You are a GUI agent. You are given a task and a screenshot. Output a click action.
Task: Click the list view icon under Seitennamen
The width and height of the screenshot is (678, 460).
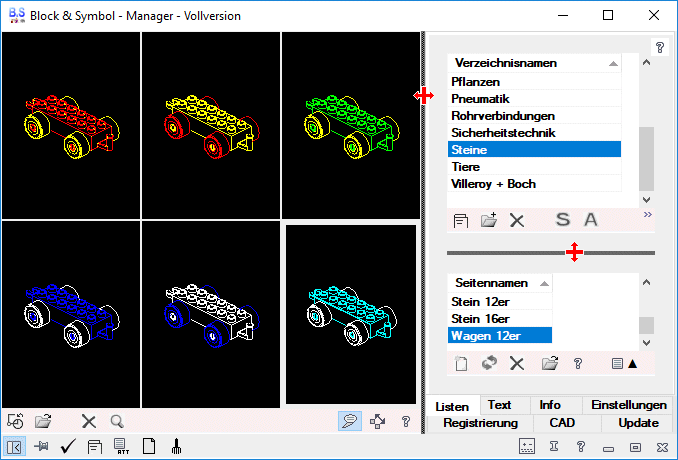pos(617,364)
